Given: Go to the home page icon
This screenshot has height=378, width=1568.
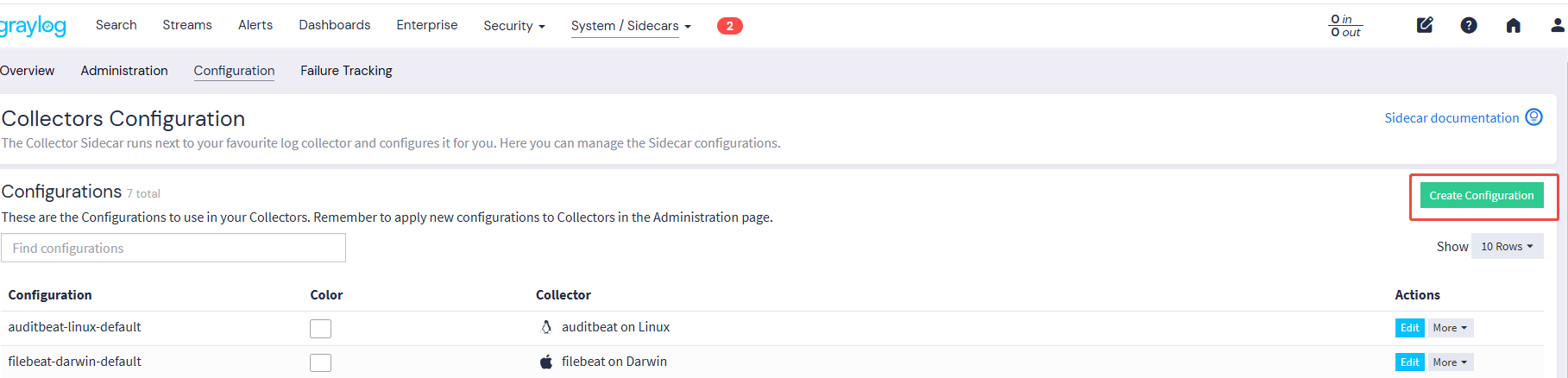Looking at the screenshot, I should click(x=1513, y=25).
